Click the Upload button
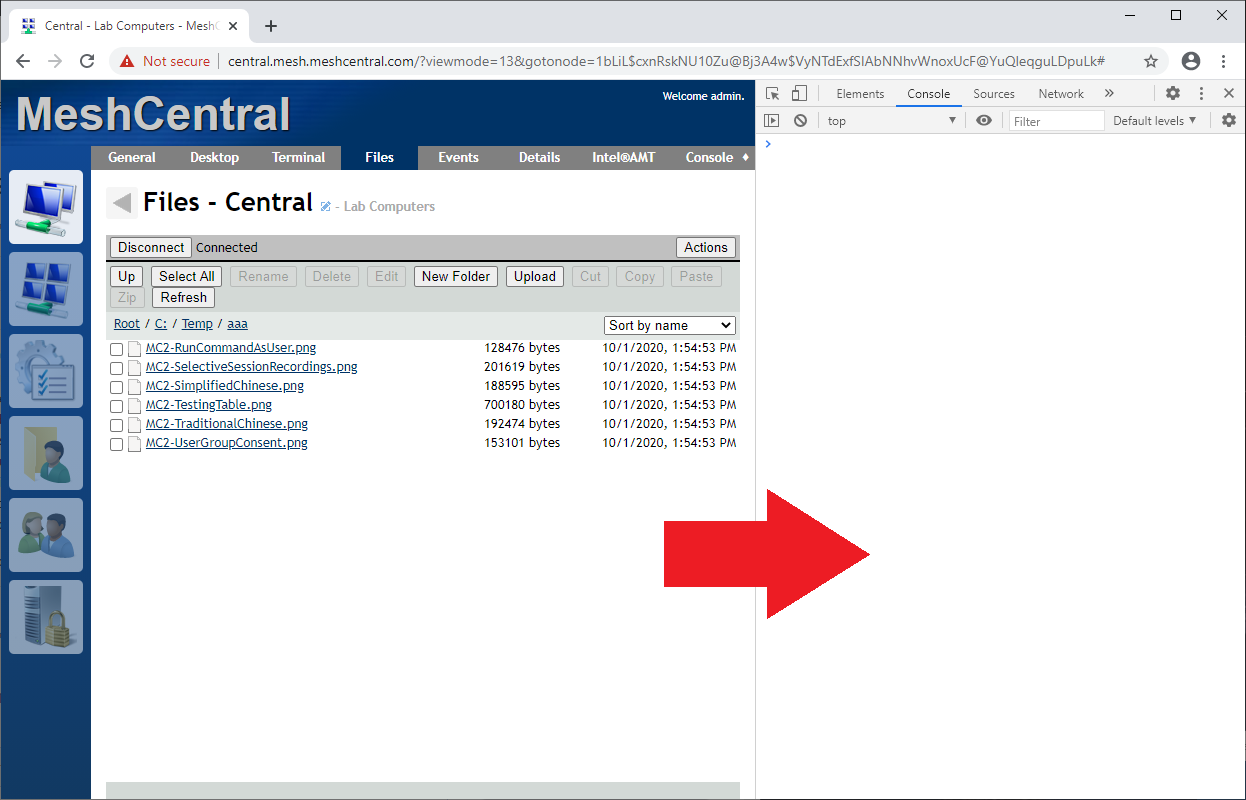Screen dimensions: 1246x800 point(535,276)
